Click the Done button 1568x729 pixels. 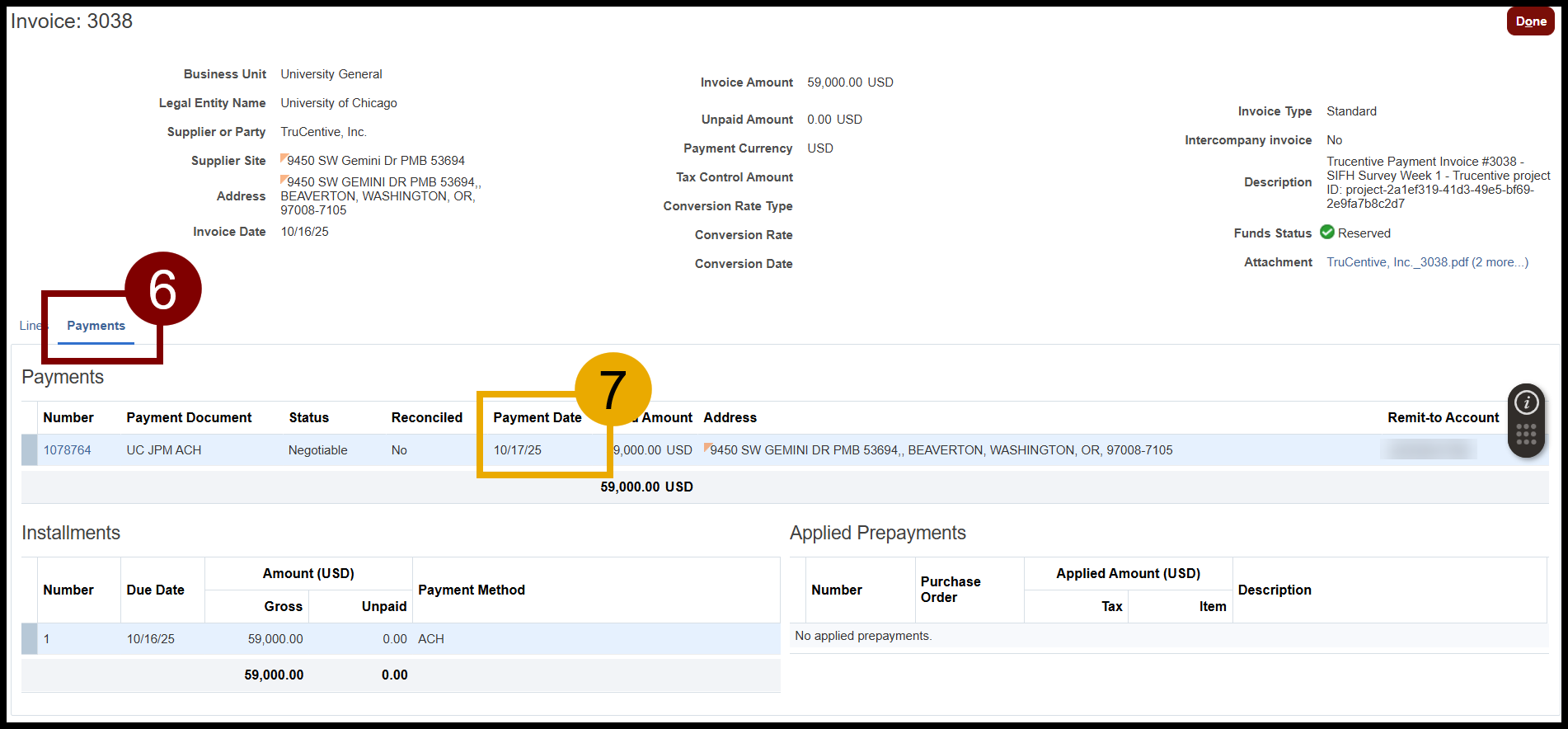click(1530, 21)
